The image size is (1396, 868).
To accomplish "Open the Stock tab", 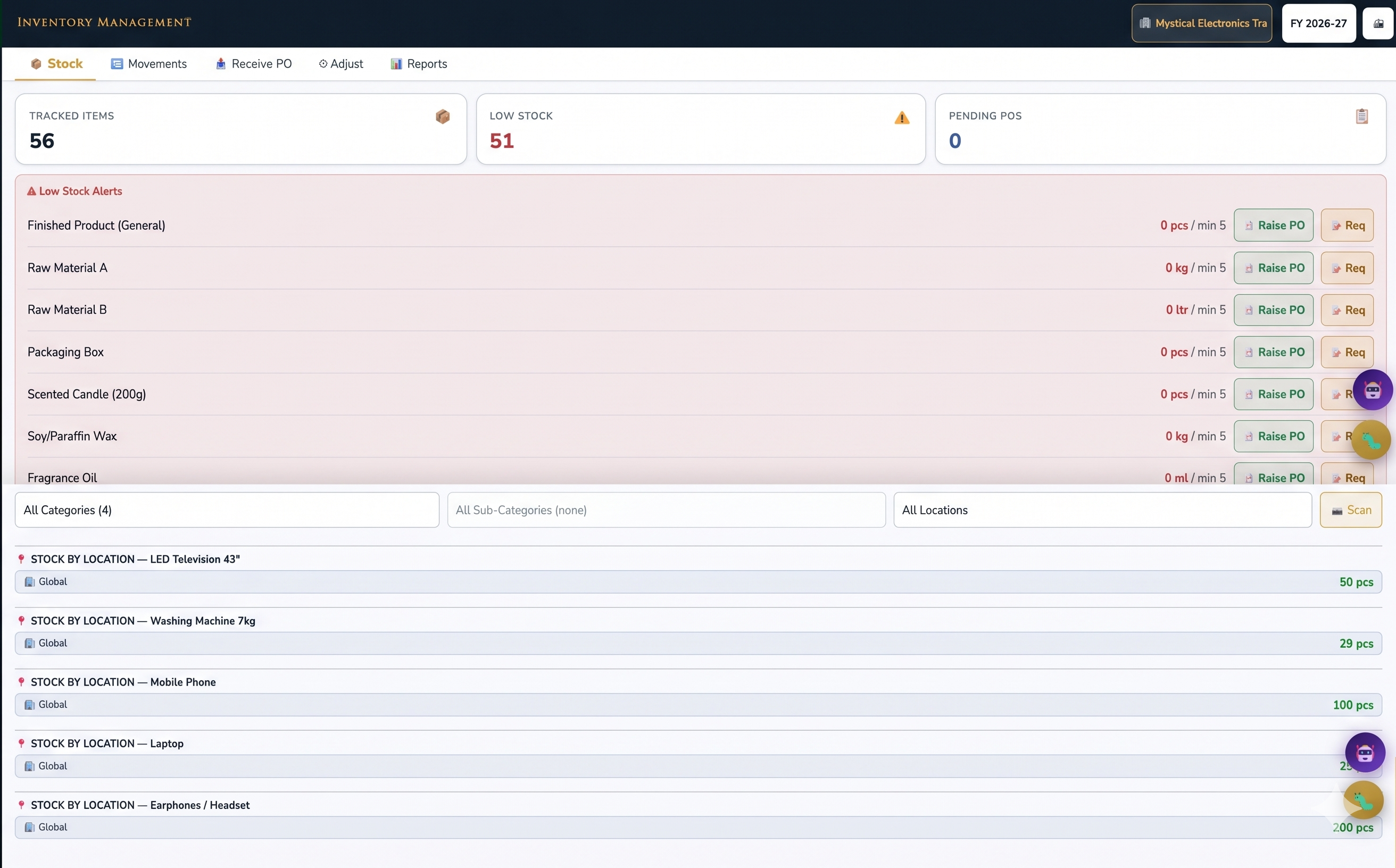I will (x=56, y=64).
